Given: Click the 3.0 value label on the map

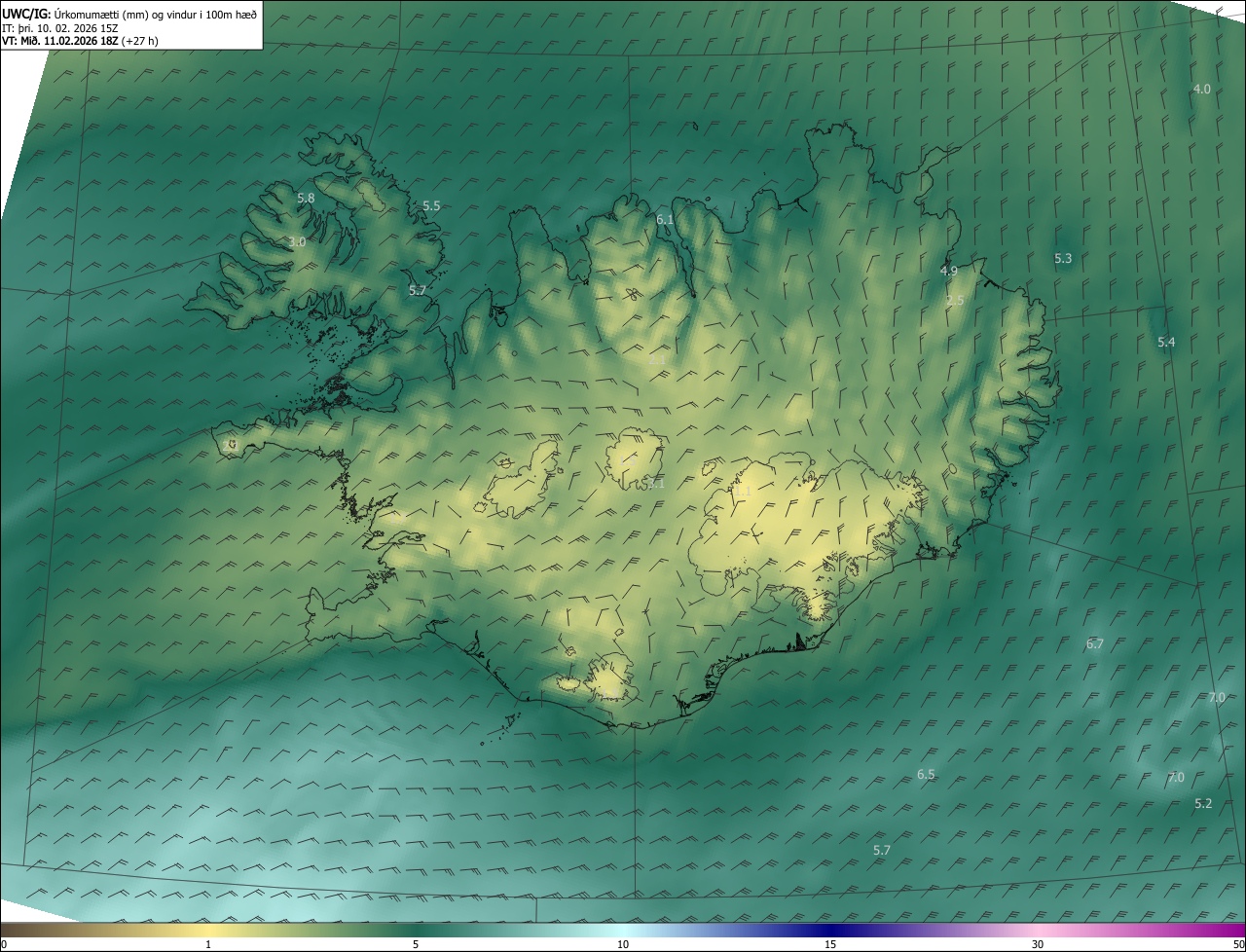Looking at the screenshot, I should [297, 241].
